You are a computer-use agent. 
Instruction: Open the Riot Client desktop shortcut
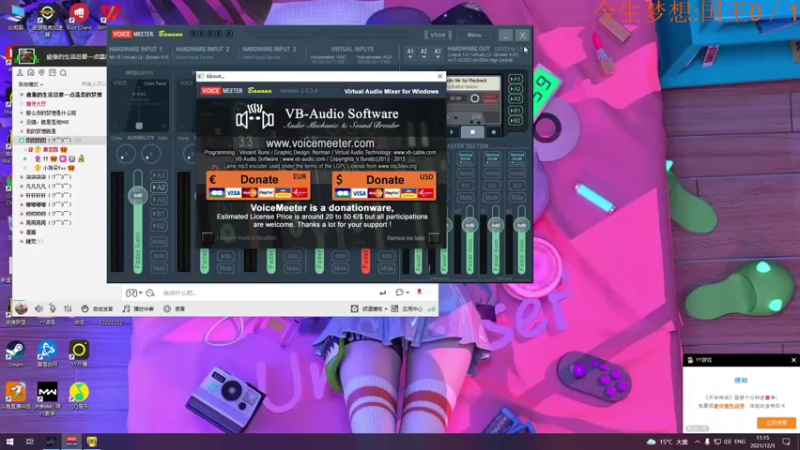coord(79,15)
